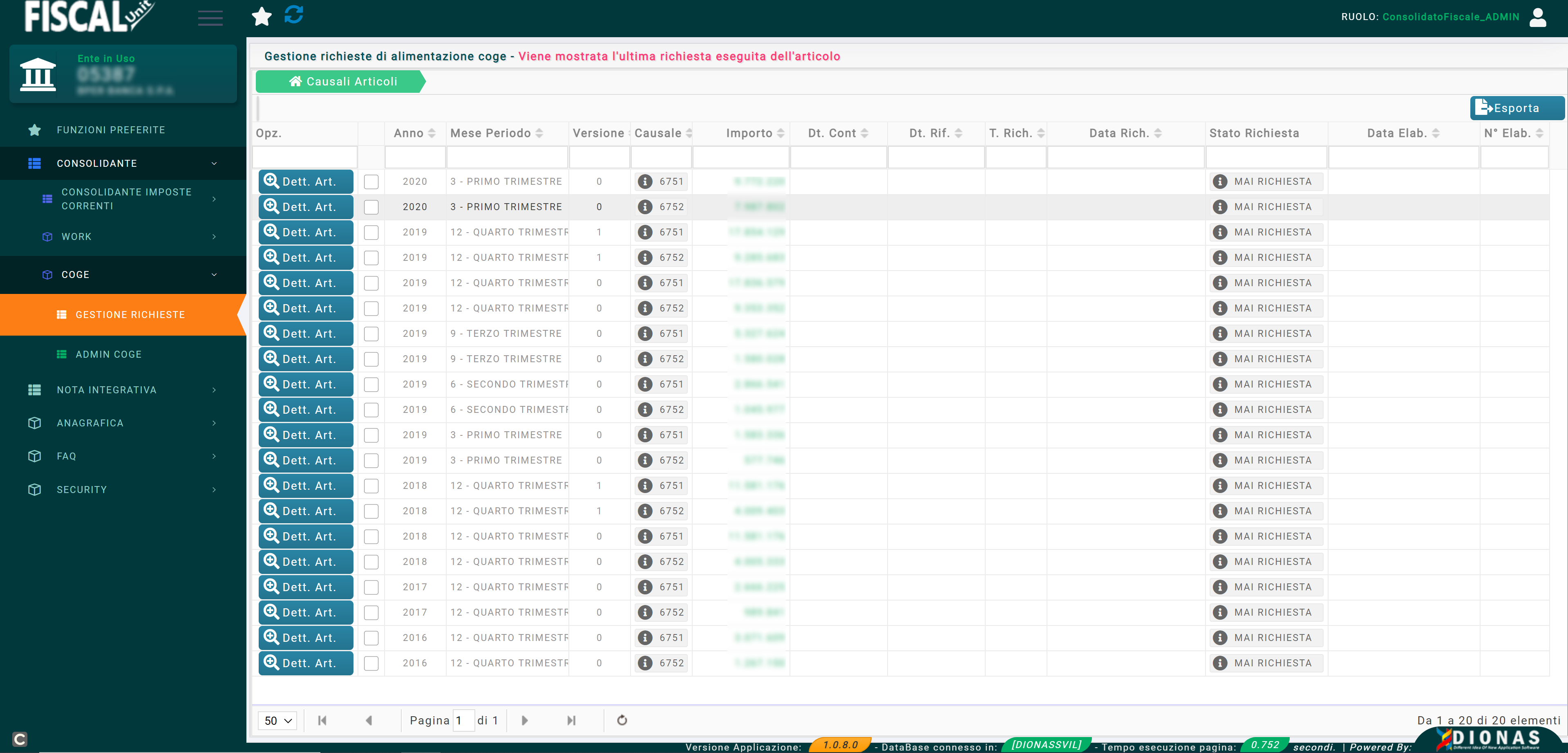1568x753 pixels.
Task: Open Dett. Art. for 2020 causale 6751
Action: [306, 182]
